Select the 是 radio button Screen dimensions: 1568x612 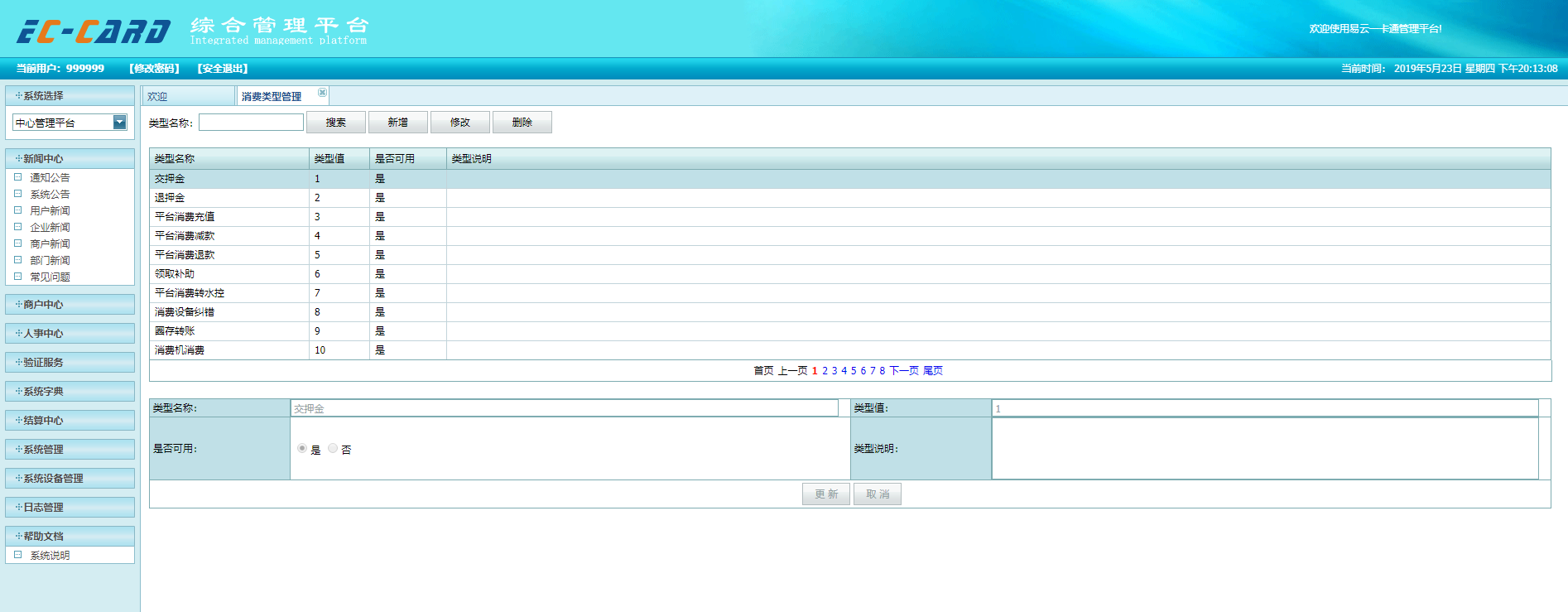(302, 448)
